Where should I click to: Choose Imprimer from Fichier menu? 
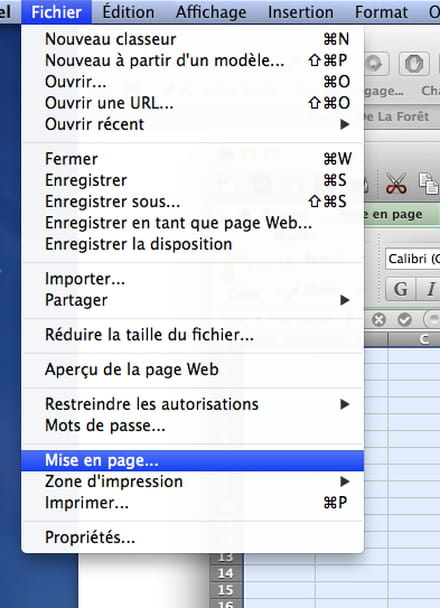[x=193, y=503]
